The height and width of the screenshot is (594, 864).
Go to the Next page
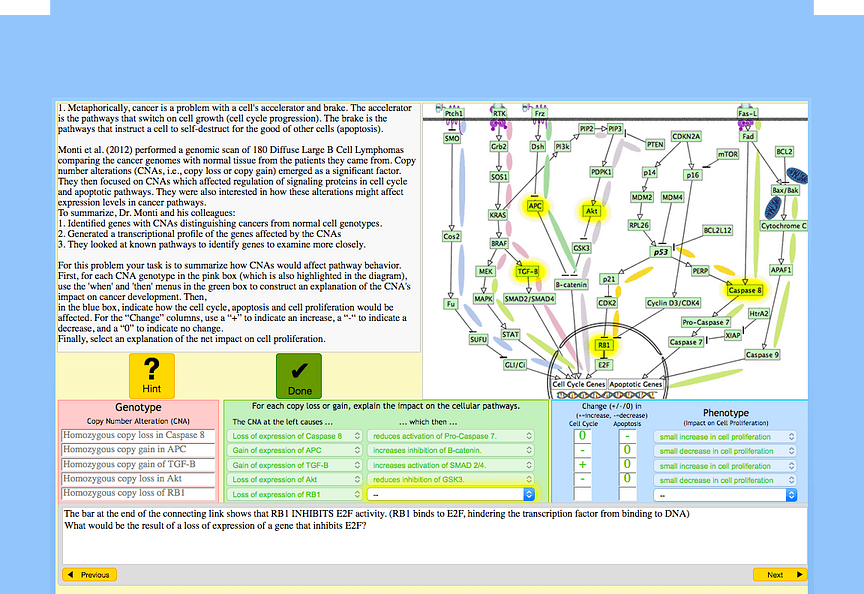click(x=780, y=575)
